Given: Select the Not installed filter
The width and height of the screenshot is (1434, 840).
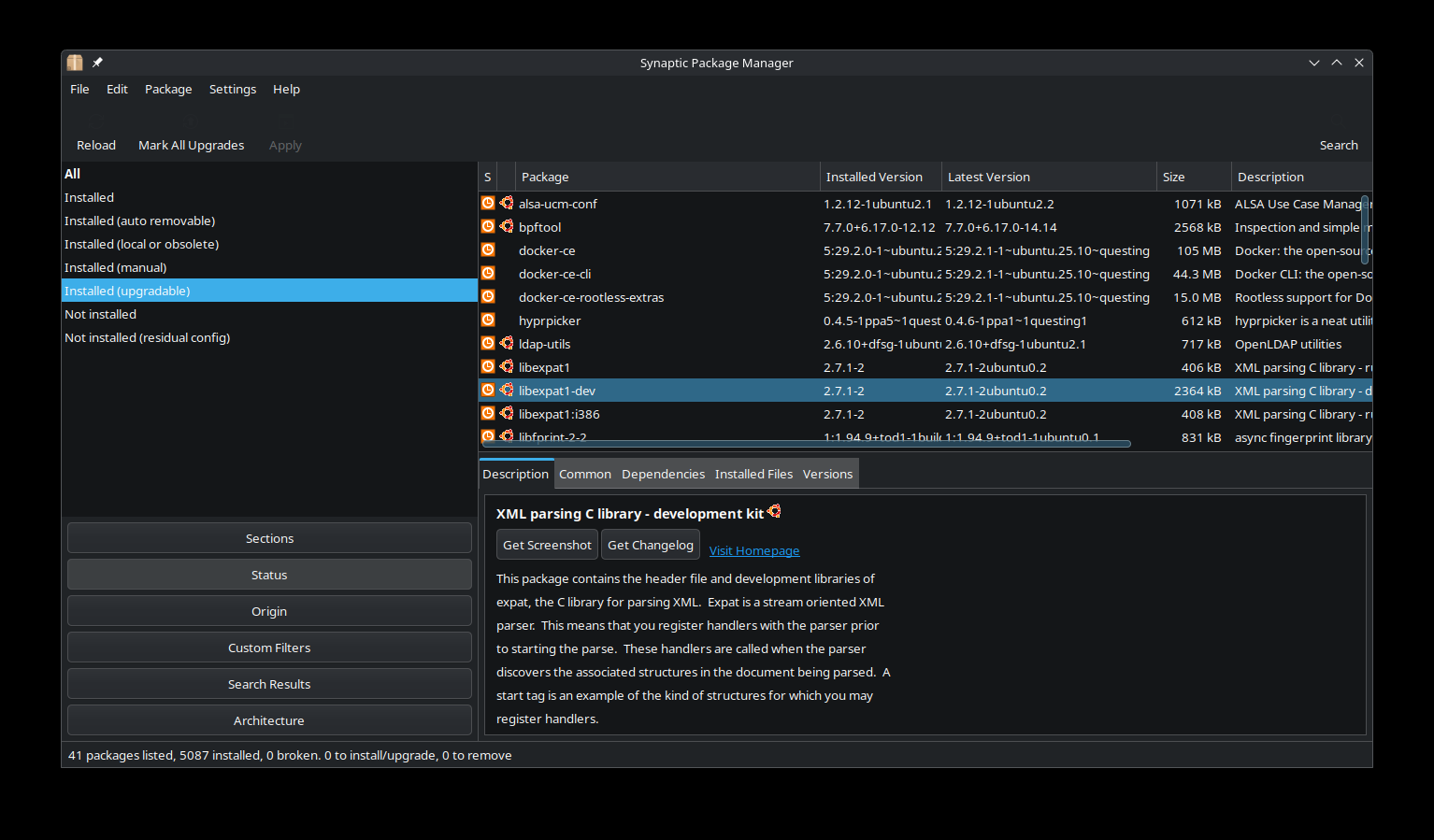Looking at the screenshot, I should [101, 315].
